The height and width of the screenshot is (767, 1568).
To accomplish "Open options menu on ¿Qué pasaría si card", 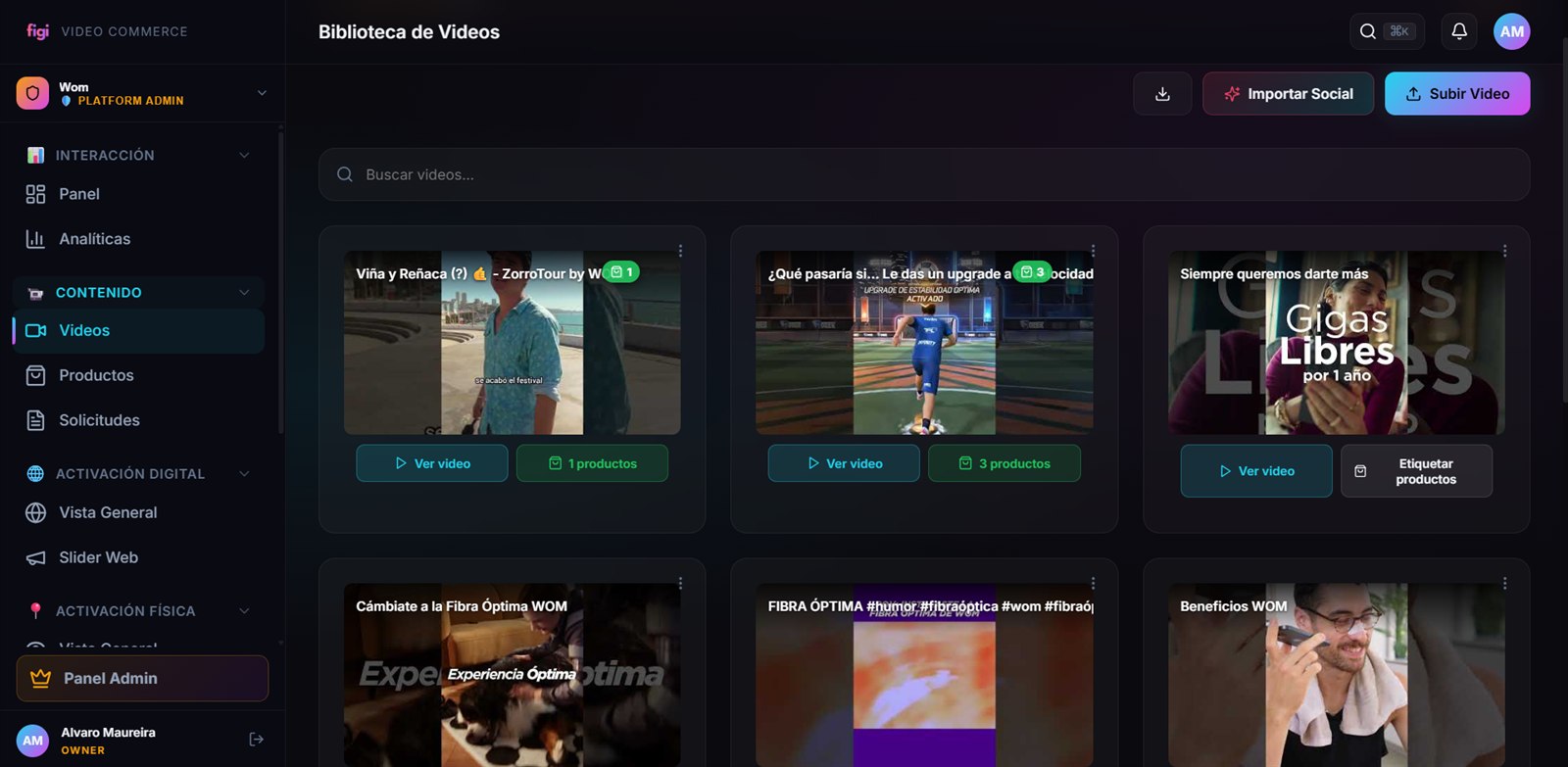I will point(1093,251).
